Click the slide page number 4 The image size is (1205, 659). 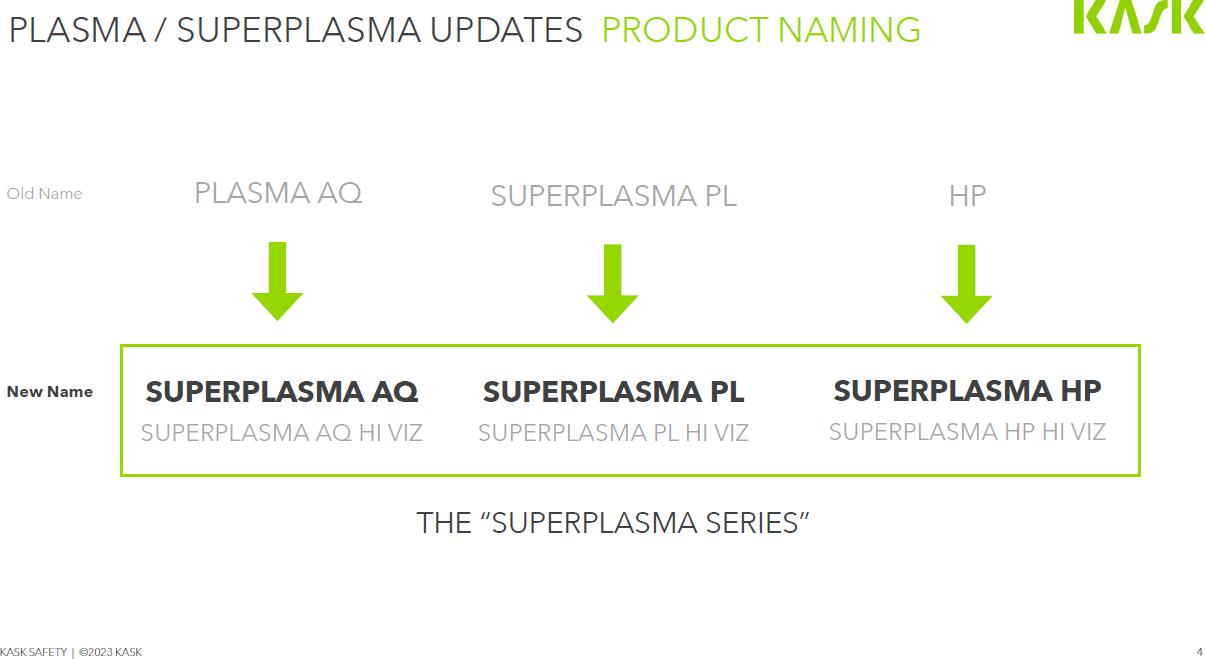(x=1199, y=652)
